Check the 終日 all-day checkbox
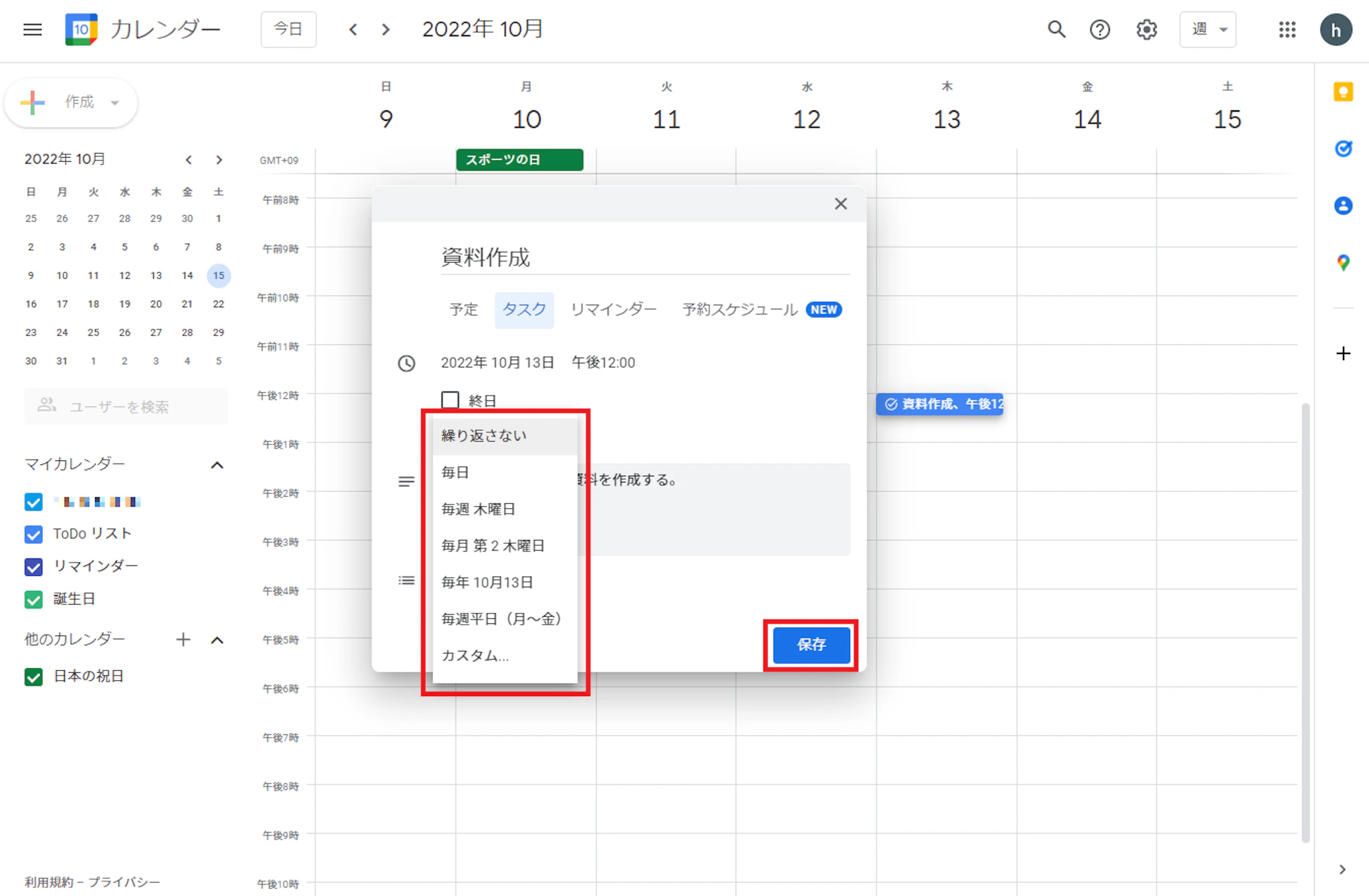The image size is (1369, 896). pos(451,400)
